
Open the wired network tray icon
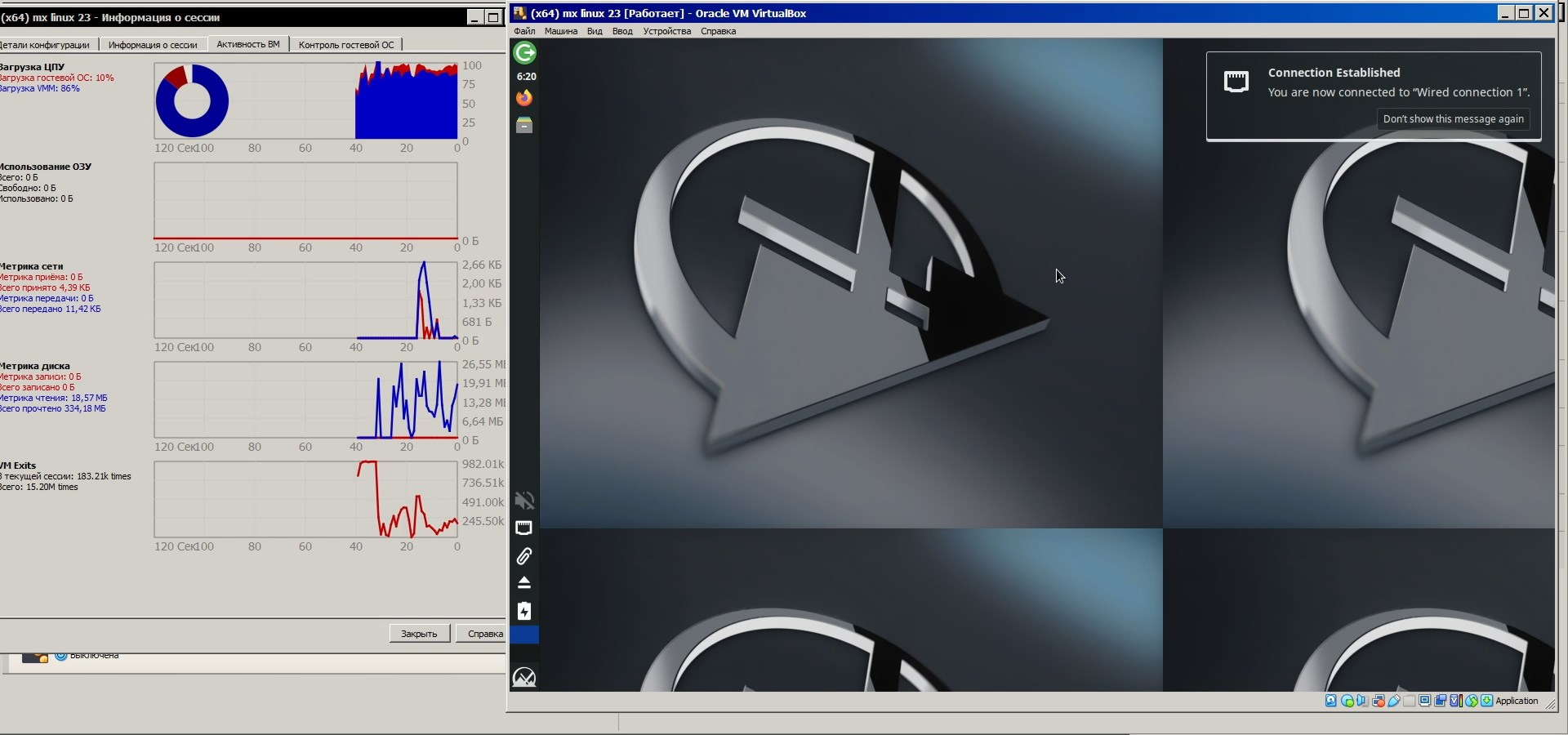pos(524,528)
